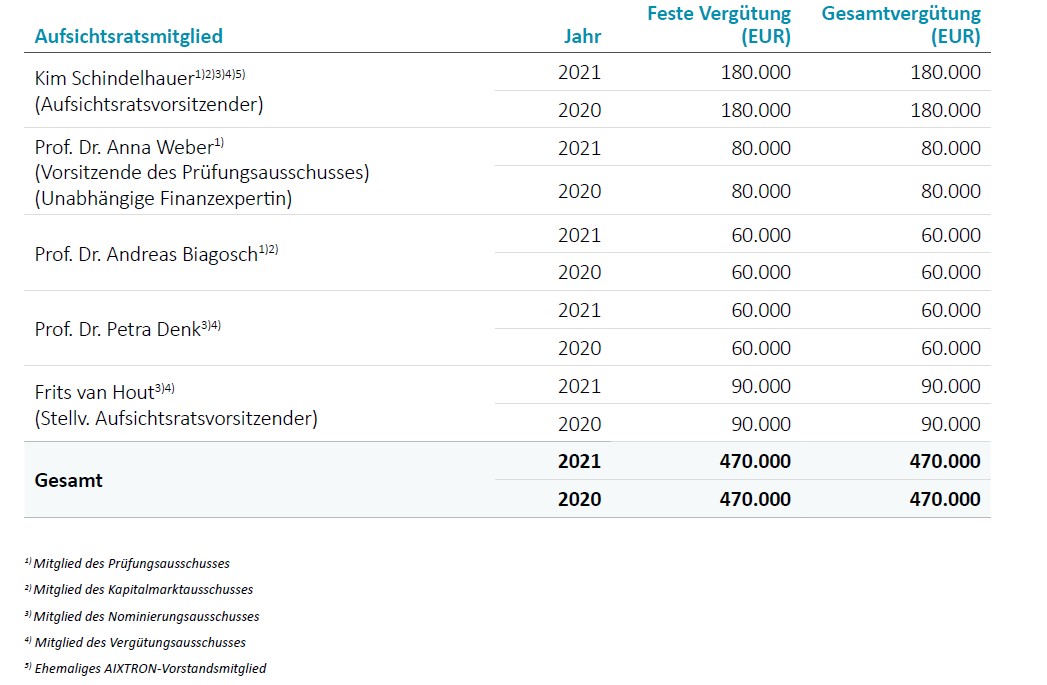Click the Mitglied des Prüfungsausschusses footnote
This screenshot has height=685, width=1047.
coord(131,564)
